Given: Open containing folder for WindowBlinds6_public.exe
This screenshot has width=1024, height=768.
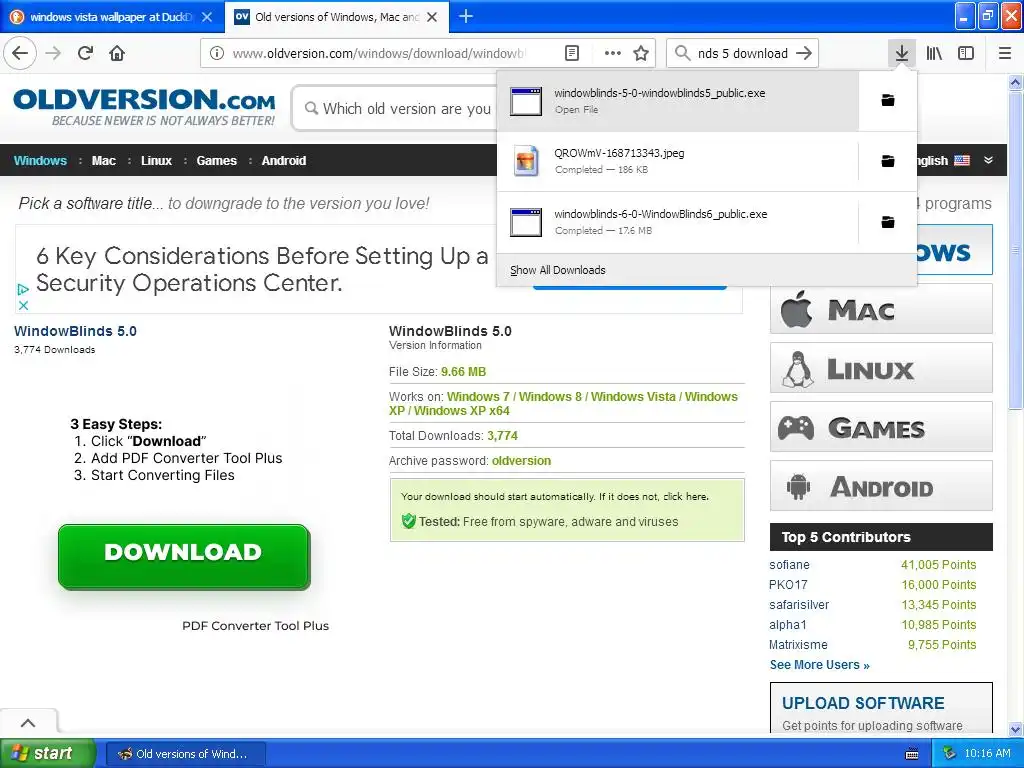Looking at the screenshot, I should pos(888,222).
